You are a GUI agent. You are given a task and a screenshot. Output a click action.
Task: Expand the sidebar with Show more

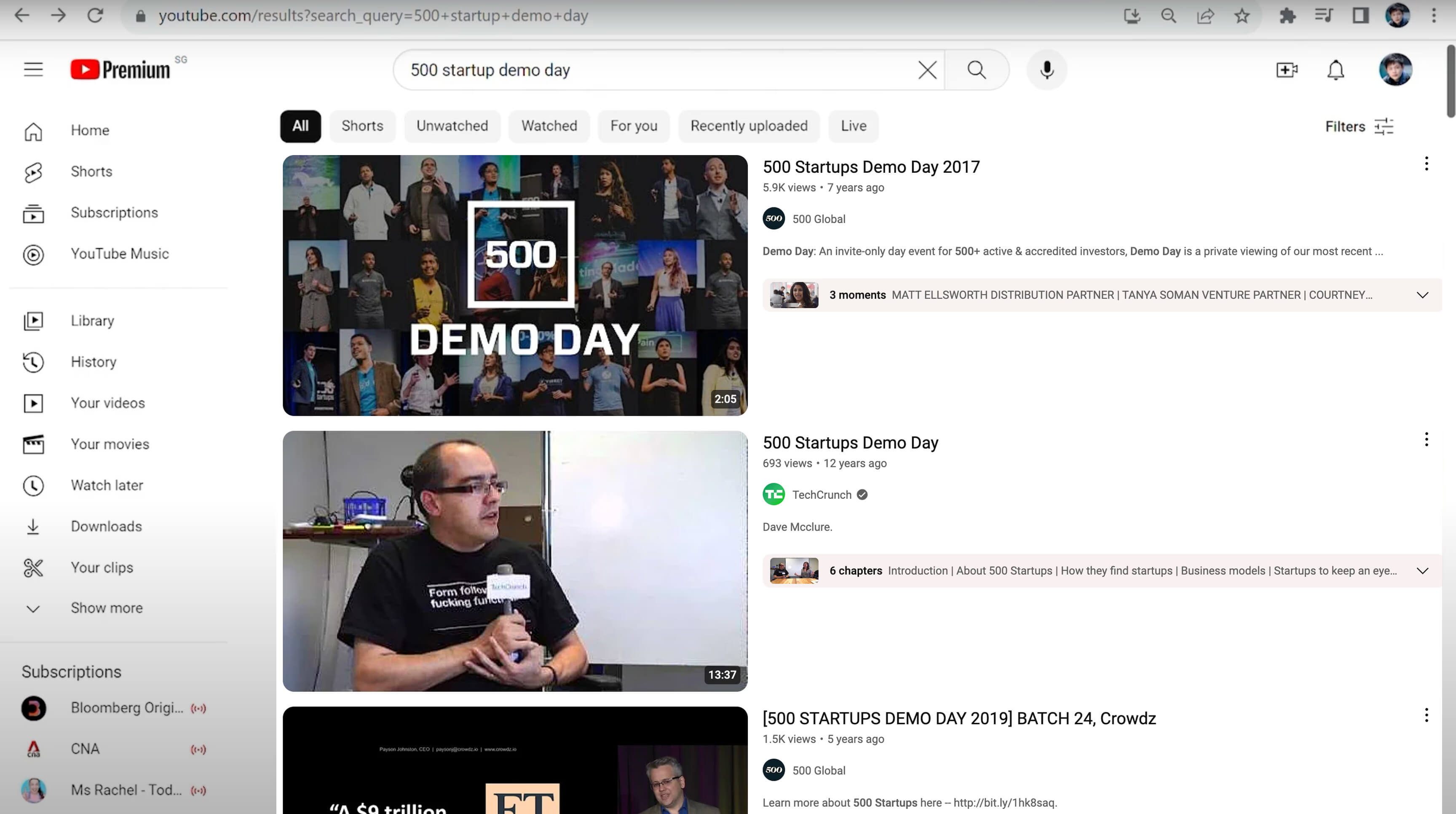point(106,608)
